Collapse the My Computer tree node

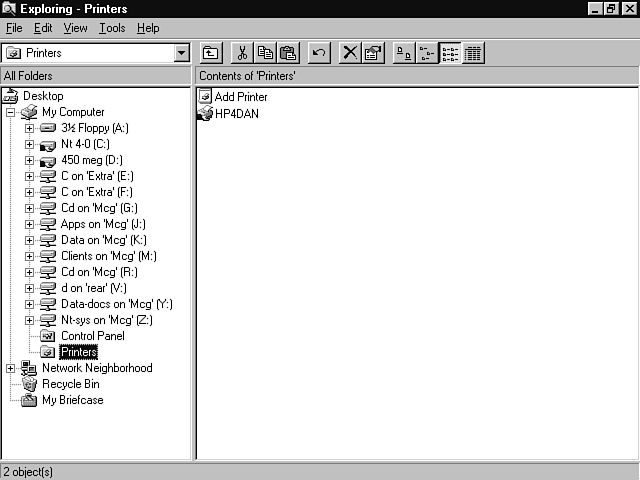click(x=10, y=112)
